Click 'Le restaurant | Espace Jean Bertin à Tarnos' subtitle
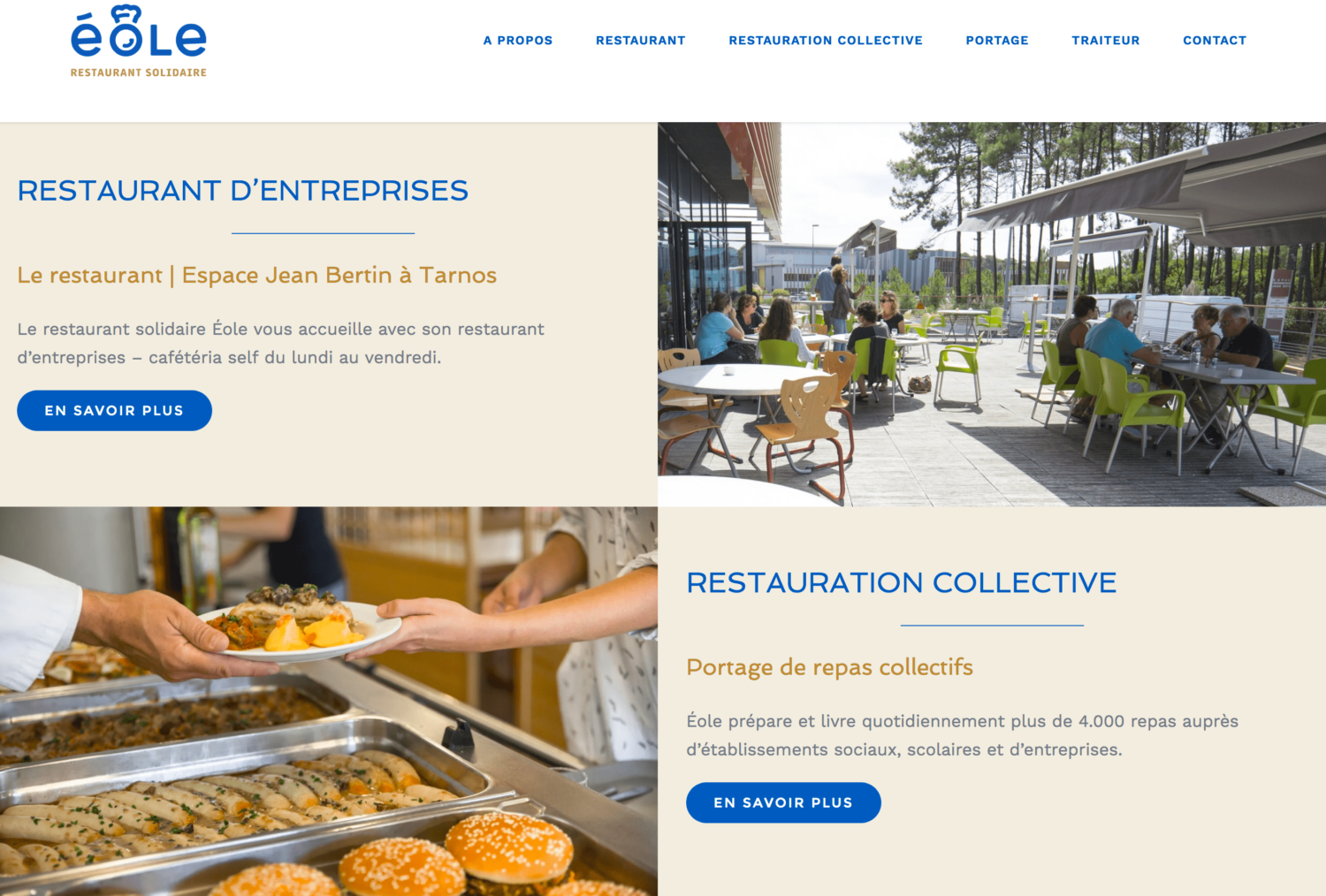The width and height of the screenshot is (1326, 896). (257, 276)
